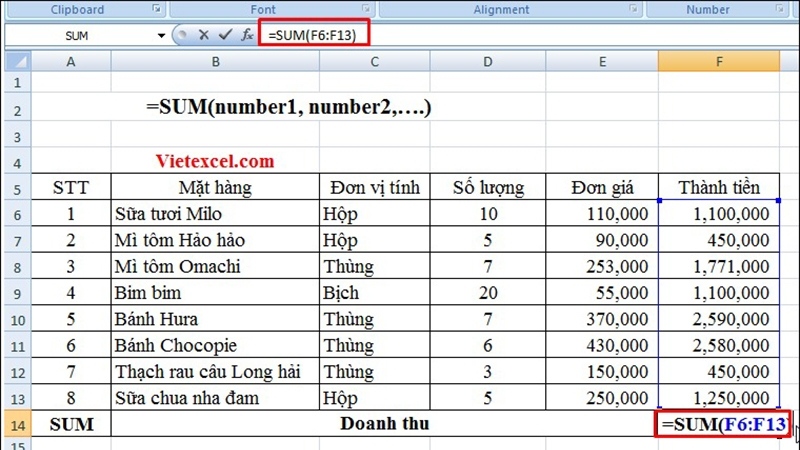Select unit price cell 370,000

(x=602, y=319)
